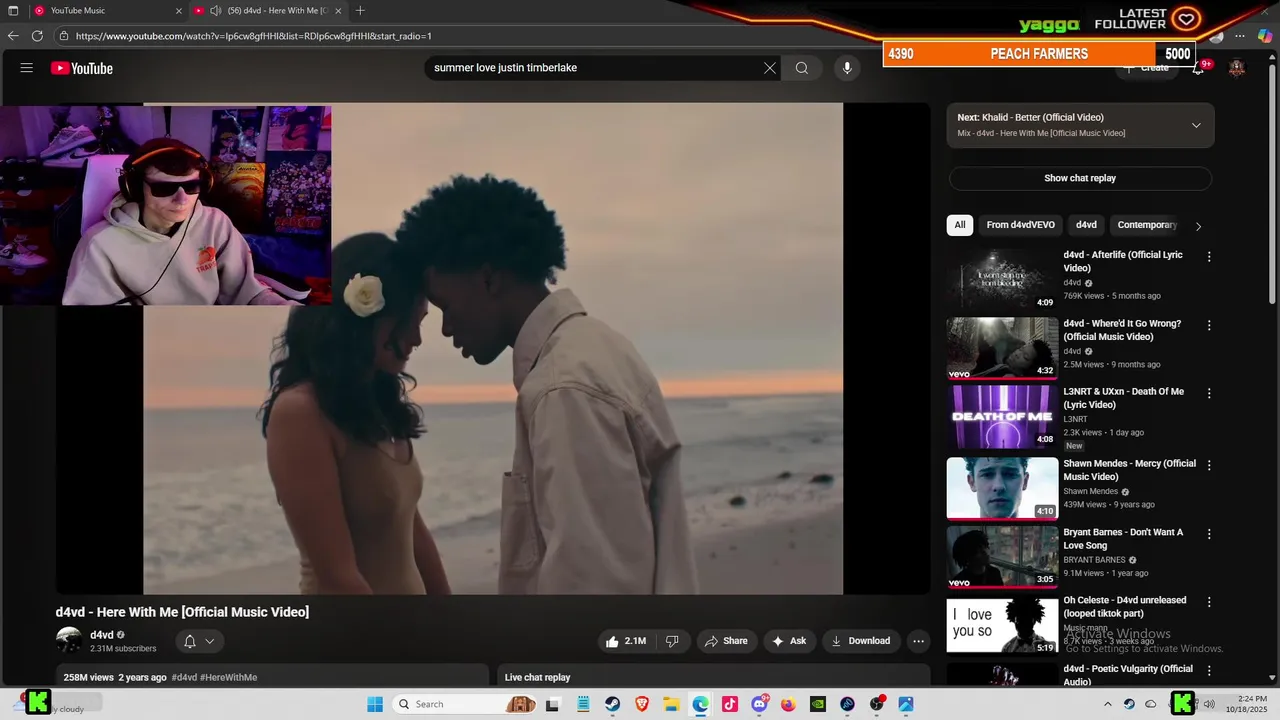Open Bryant Barnes - Don't Want A Love Song title
The width and height of the screenshot is (1280, 720).
(1123, 539)
